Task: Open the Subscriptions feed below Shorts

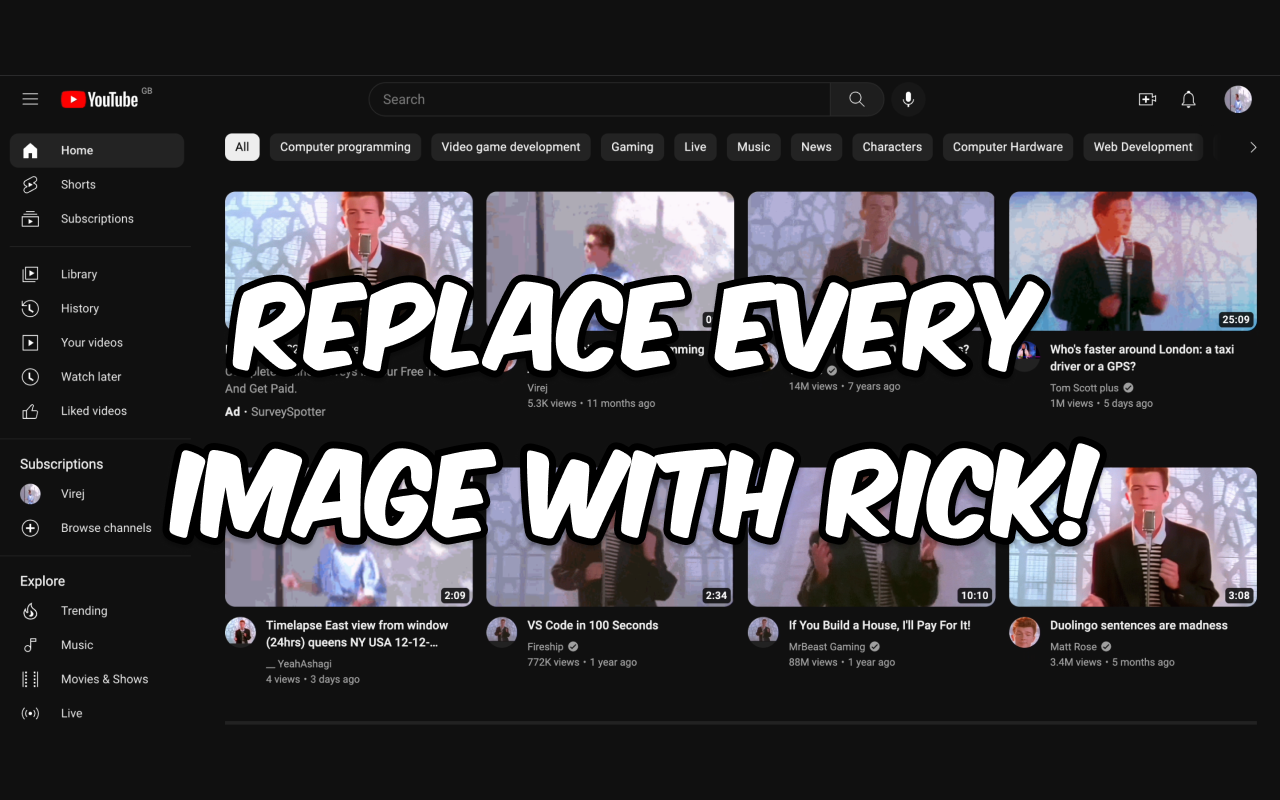Action: [x=97, y=218]
